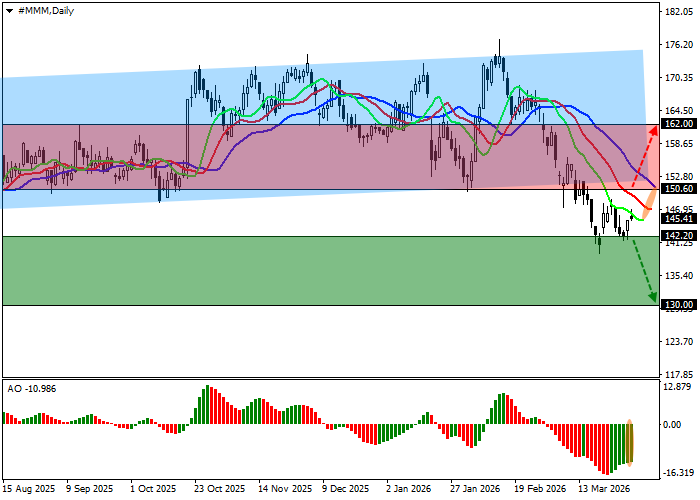Viewport: 700px width, 500px height.
Task: Select the 150.60 price level tag
Action: (x=679, y=189)
